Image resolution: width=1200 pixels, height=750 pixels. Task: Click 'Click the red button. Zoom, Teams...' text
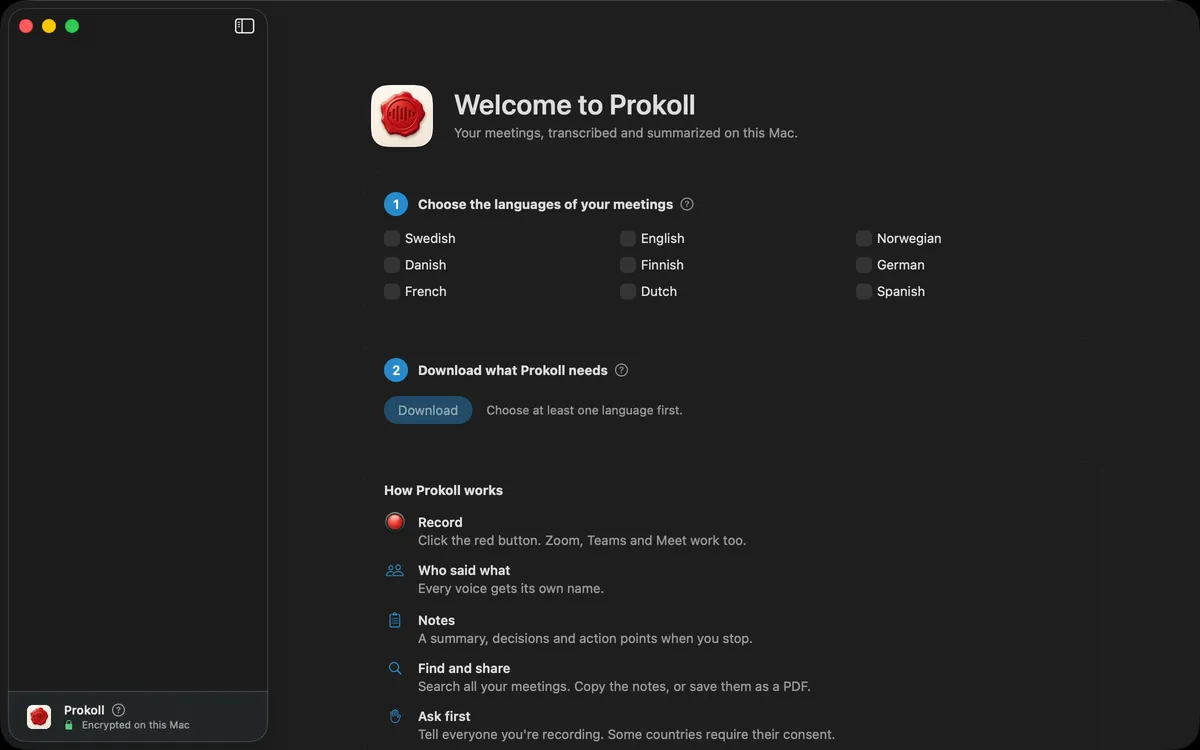pyautogui.click(x=582, y=540)
